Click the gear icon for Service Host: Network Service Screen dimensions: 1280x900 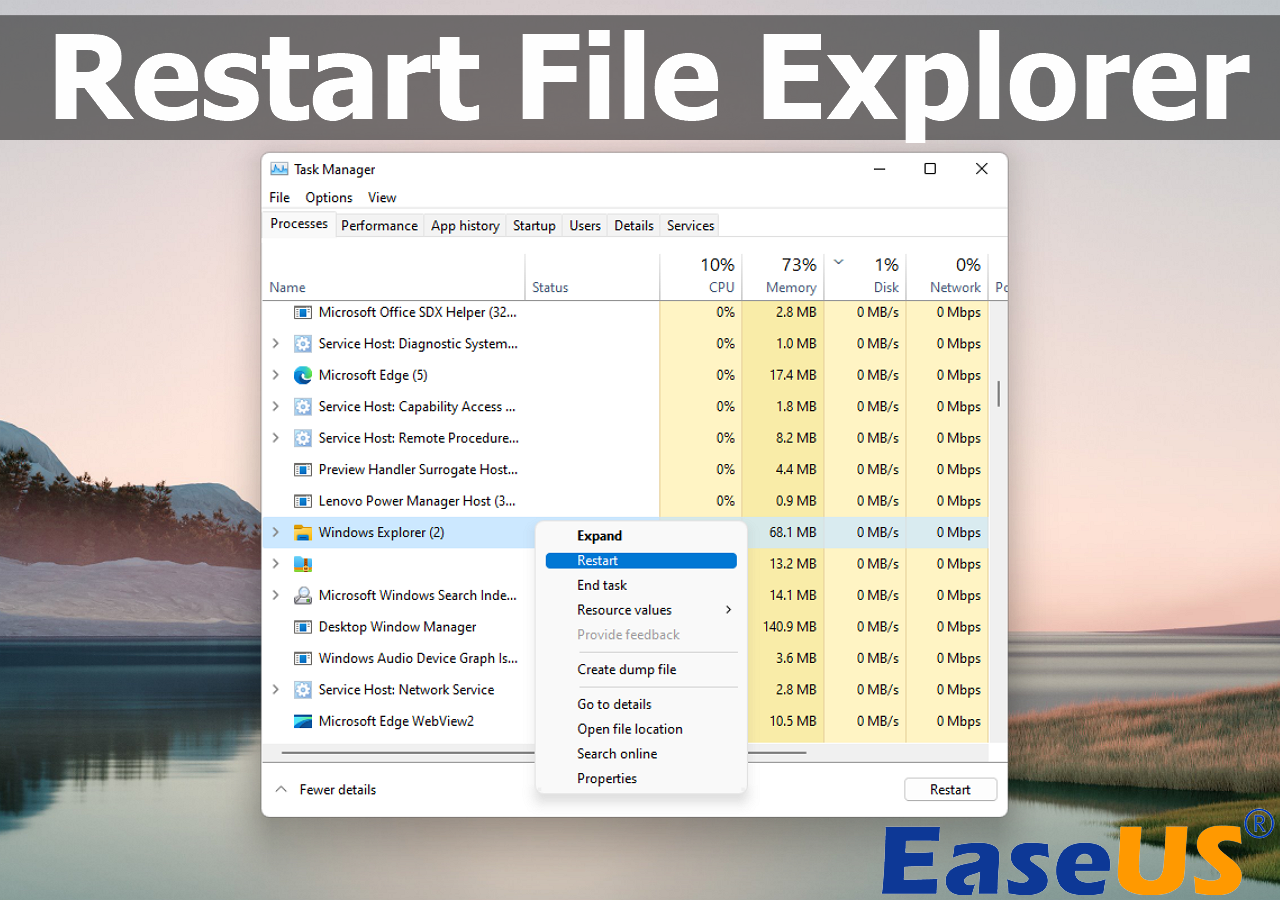(x=303, y=690)
